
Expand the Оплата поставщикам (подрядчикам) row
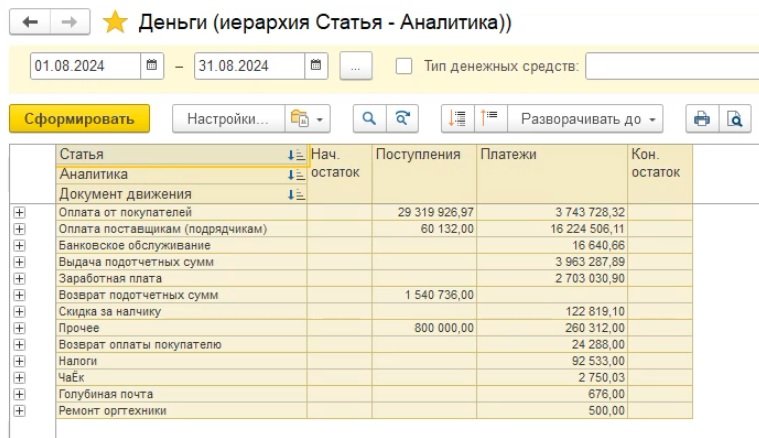19,229
